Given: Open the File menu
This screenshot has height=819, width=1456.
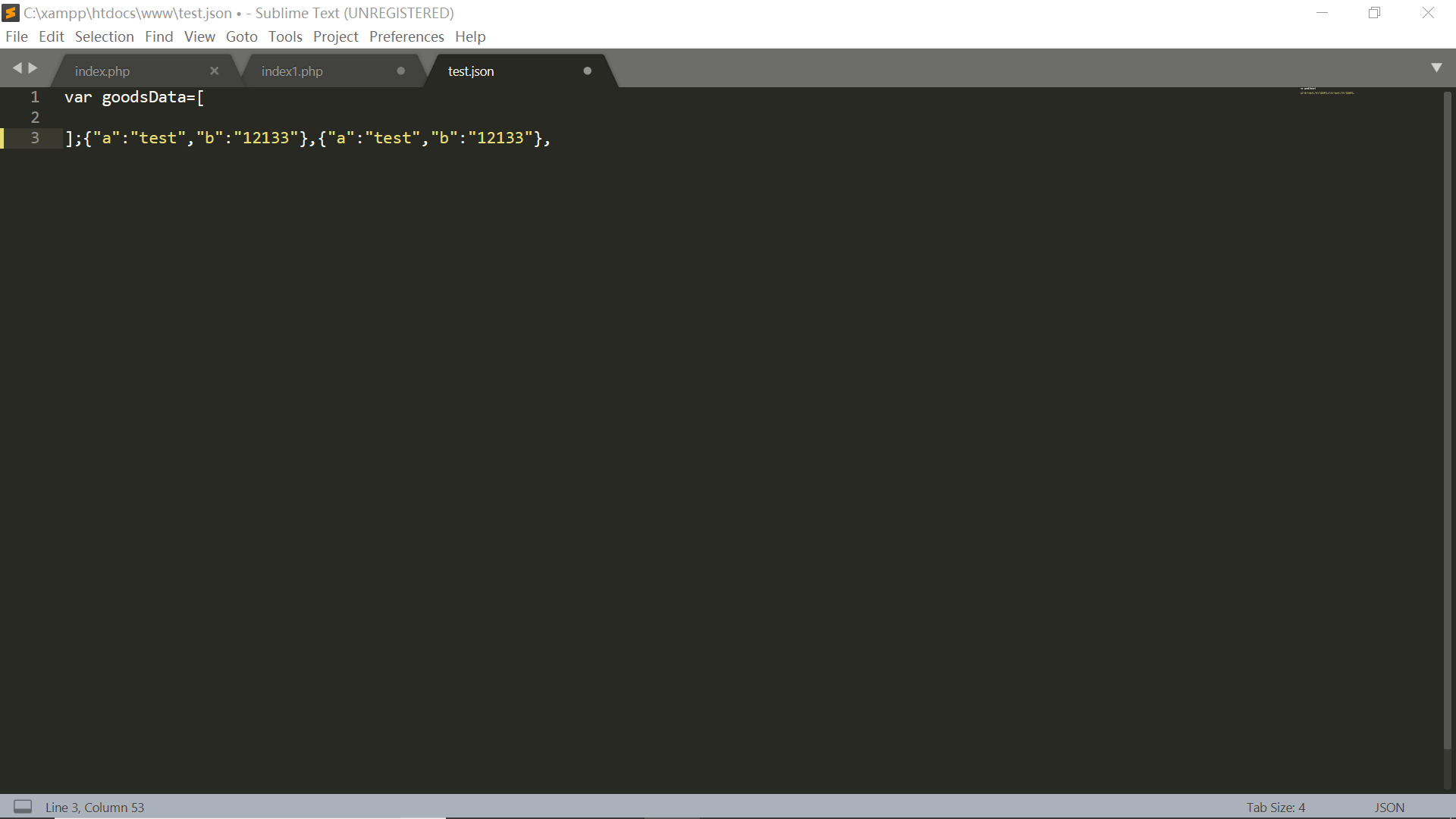Looking at the screenshot, I should coord(17,36).
